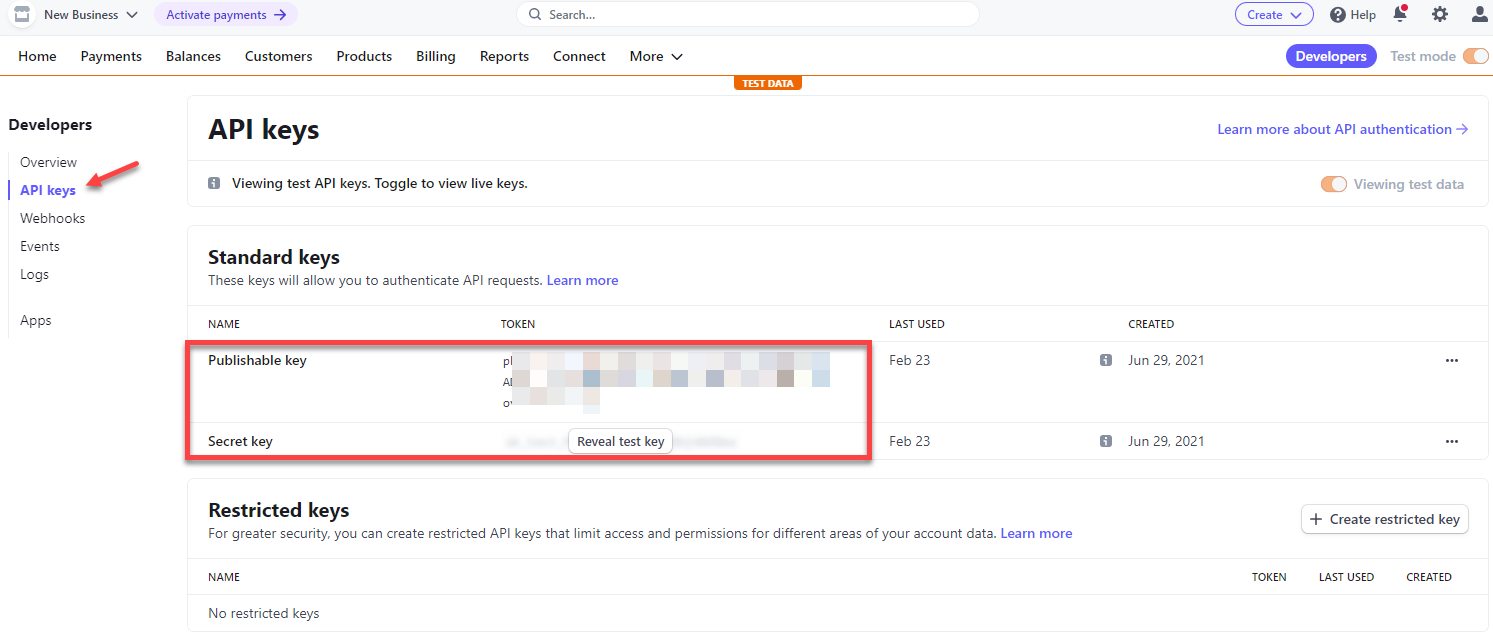This screenshot has width=1493, height=637.
Task: Click Activate payments button
Action: [x=226, y=15]
